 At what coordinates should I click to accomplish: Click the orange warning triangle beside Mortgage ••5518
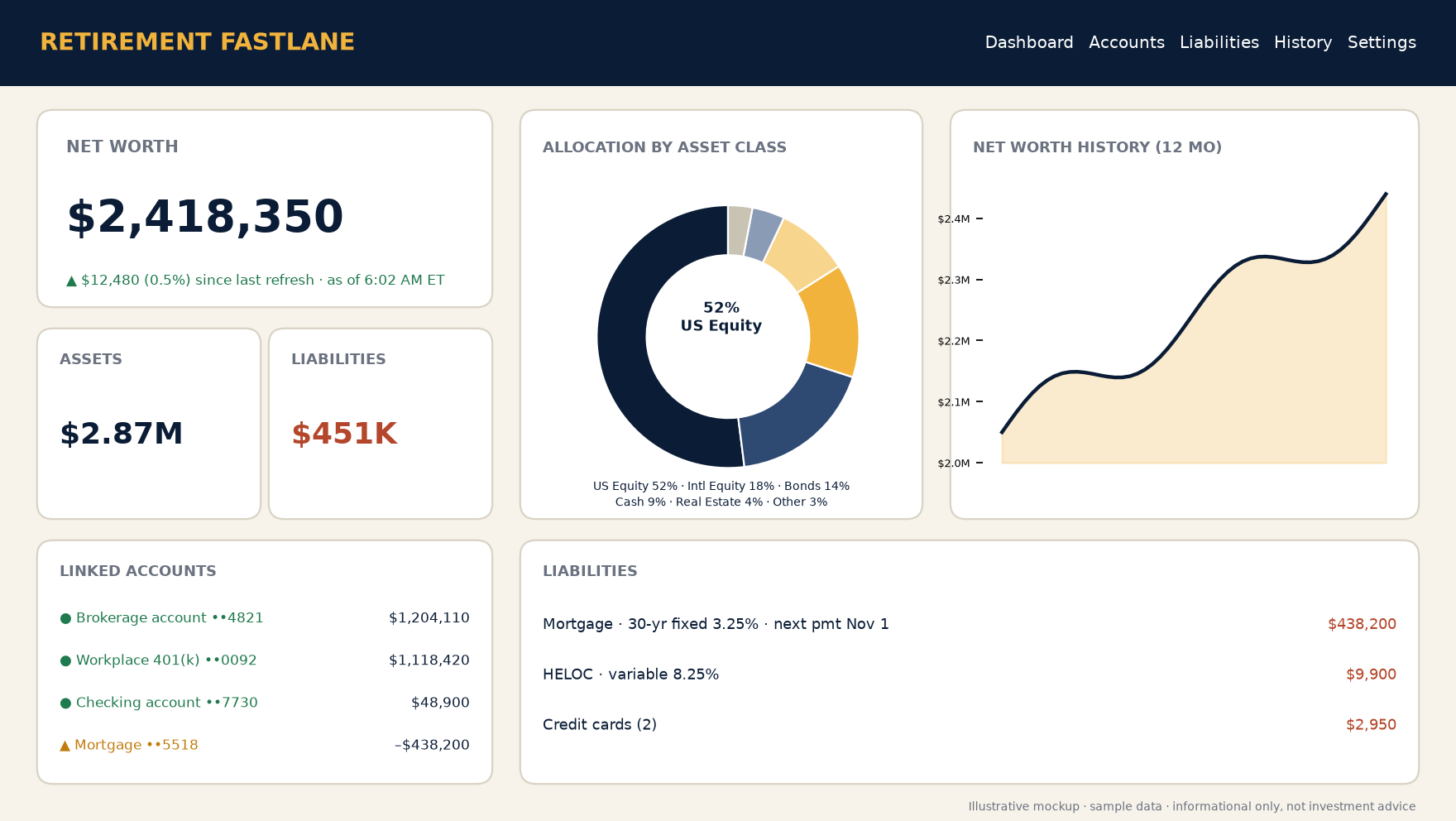(65, 745)
